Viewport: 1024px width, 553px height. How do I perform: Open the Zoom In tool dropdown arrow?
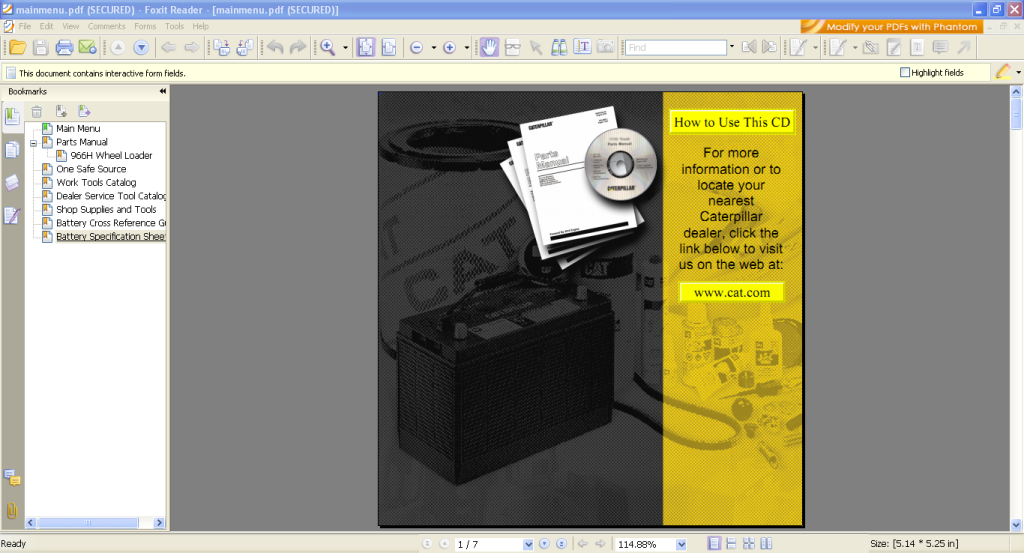[345, 47]
